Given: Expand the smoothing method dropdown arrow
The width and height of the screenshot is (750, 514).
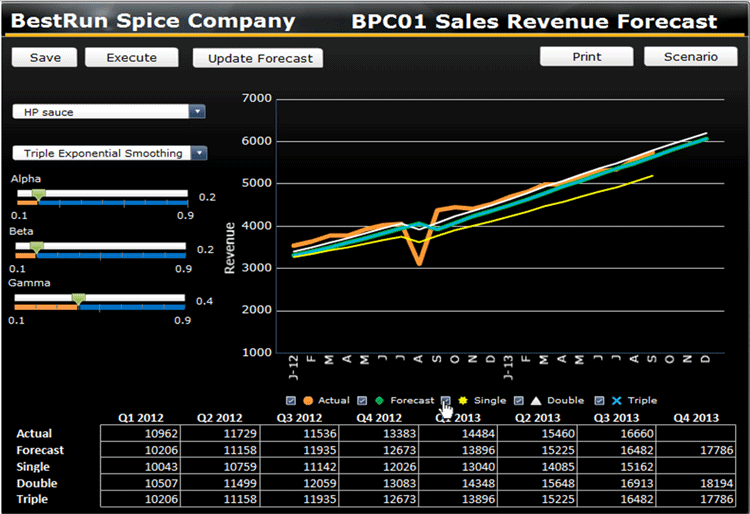Looking at the screenshot, I should coord(199,153).
